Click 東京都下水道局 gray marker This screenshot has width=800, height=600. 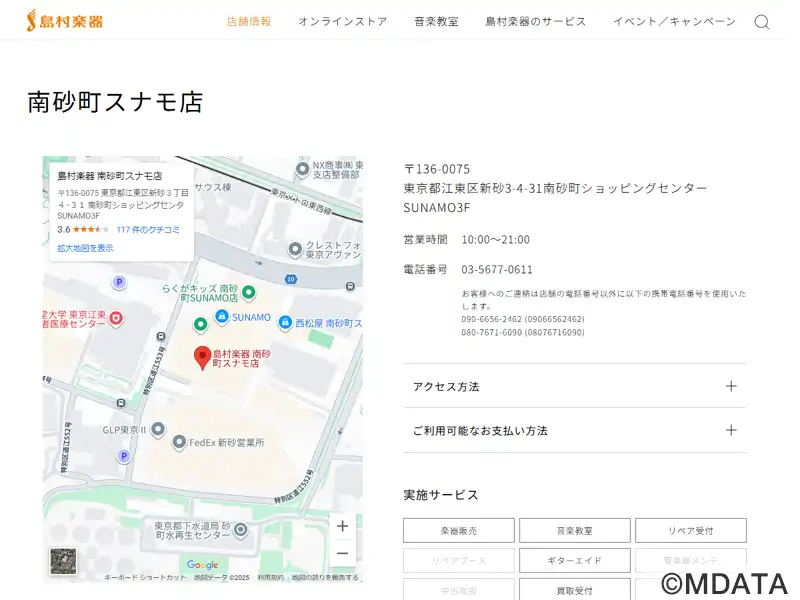point(240,530)
